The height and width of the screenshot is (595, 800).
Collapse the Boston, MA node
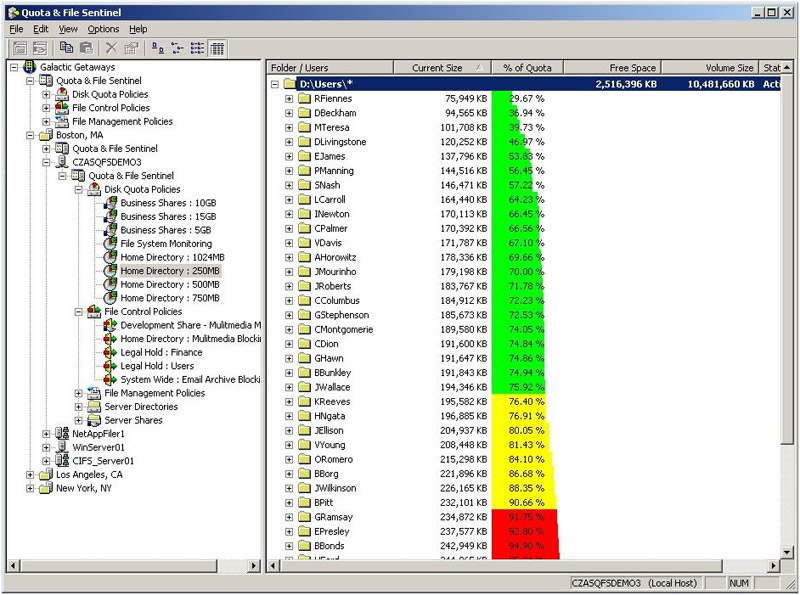click(x=30, y=135)
